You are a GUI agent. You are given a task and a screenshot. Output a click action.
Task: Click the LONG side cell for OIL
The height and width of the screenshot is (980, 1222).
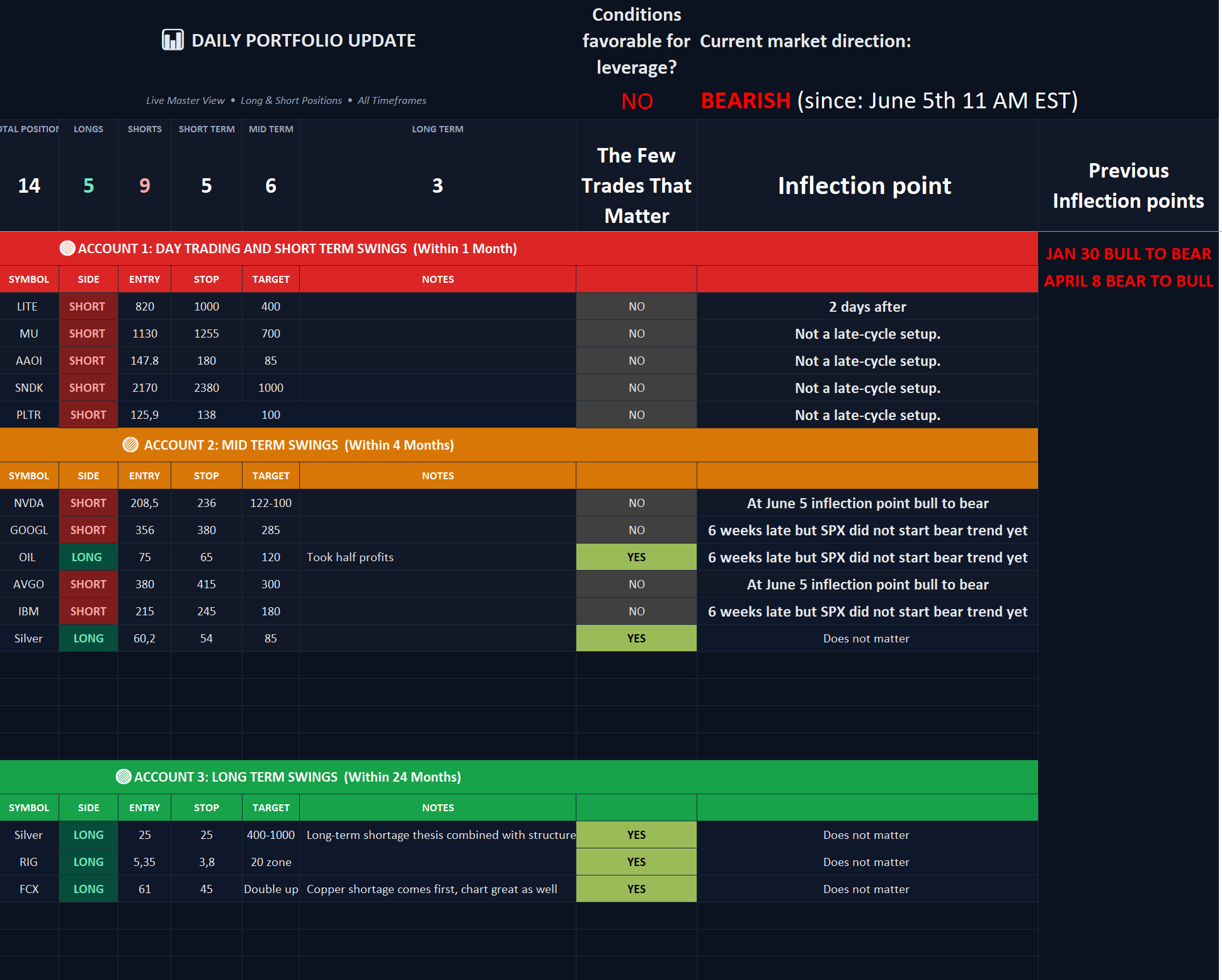[88, 557]
